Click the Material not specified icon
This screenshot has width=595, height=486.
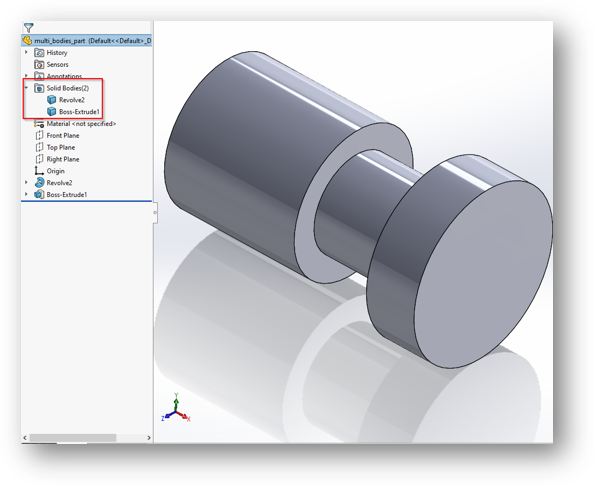coord(39,124)
